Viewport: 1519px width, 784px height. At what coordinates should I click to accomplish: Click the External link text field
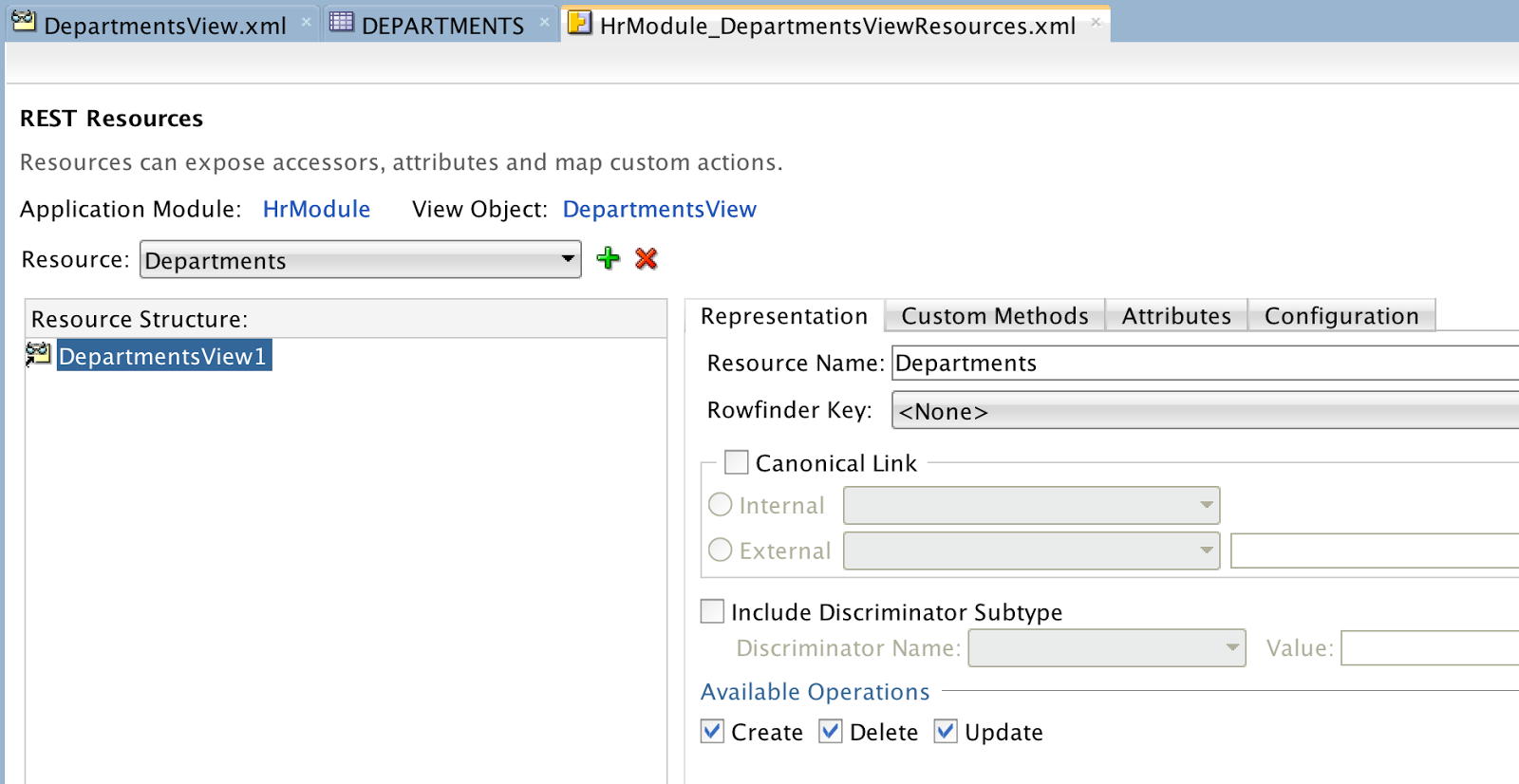click(1375, 551)
